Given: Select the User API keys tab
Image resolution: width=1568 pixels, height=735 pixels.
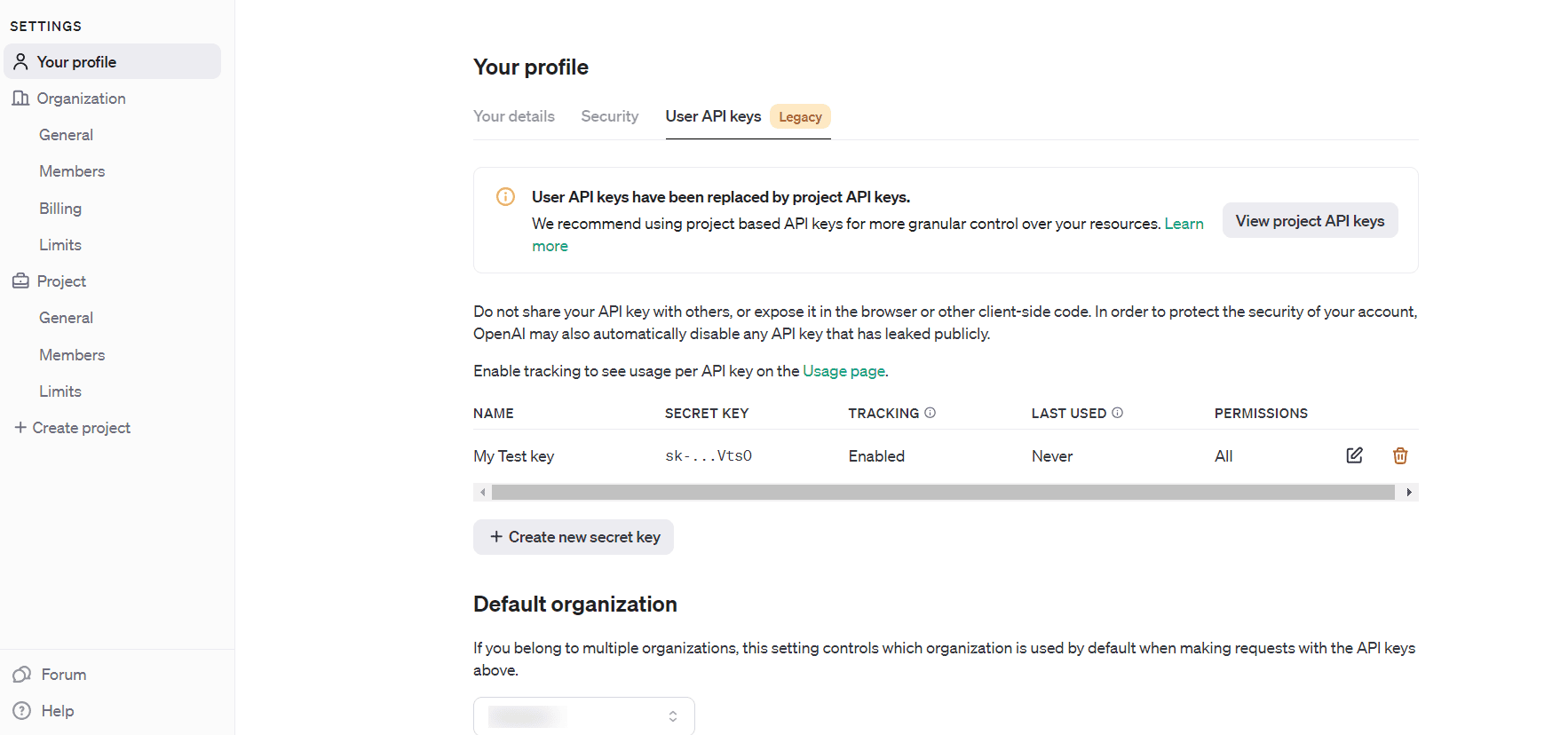Looking at the screenshot, I should pyautogui.click(x=713, y=116).
